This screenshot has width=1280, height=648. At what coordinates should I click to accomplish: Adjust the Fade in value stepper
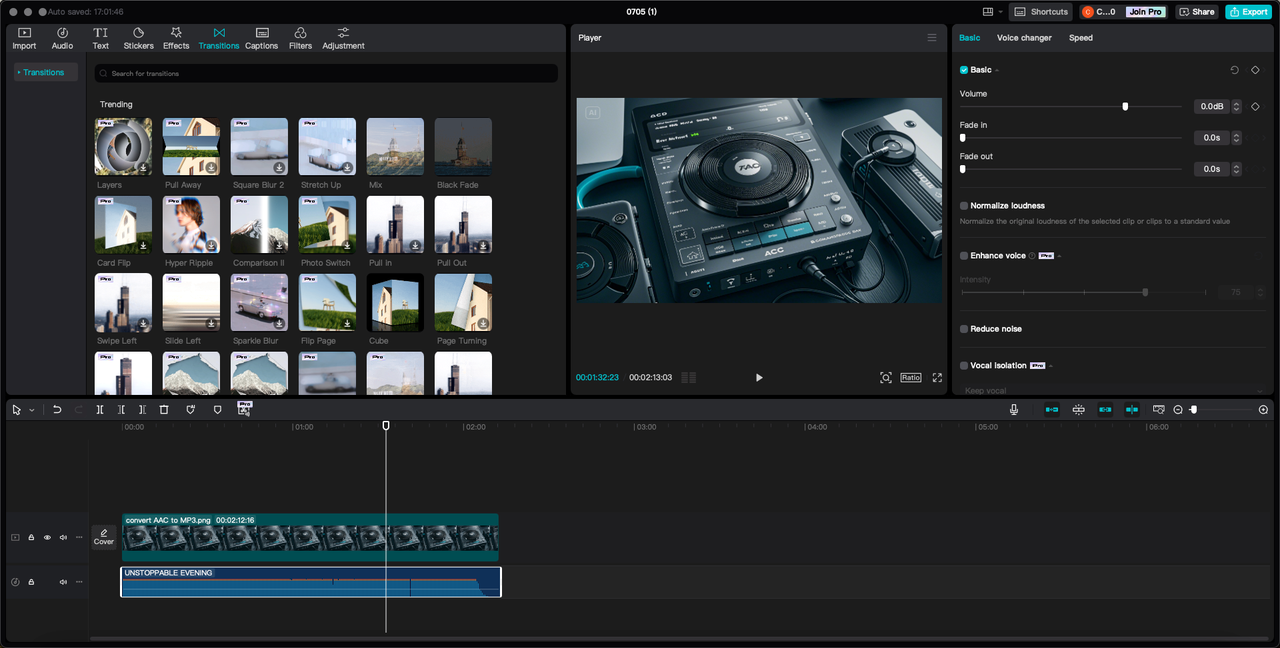1237,138
